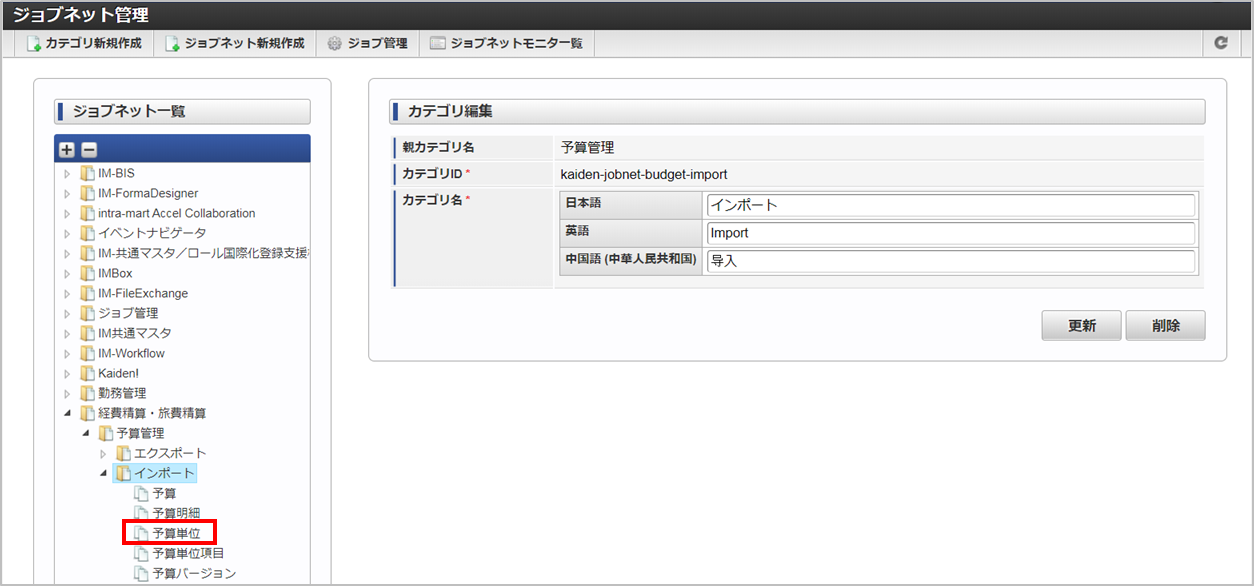Expand the IM-FormaDesigner tree node
The image size is (1254, 586).
(67, 193)
